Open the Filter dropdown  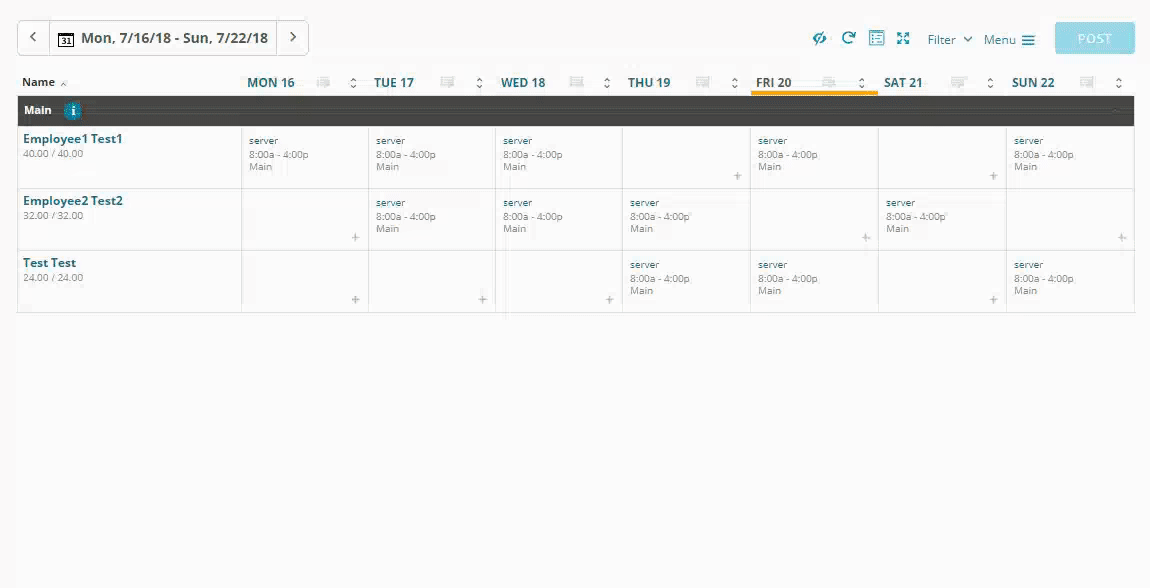tap(950, 40)
